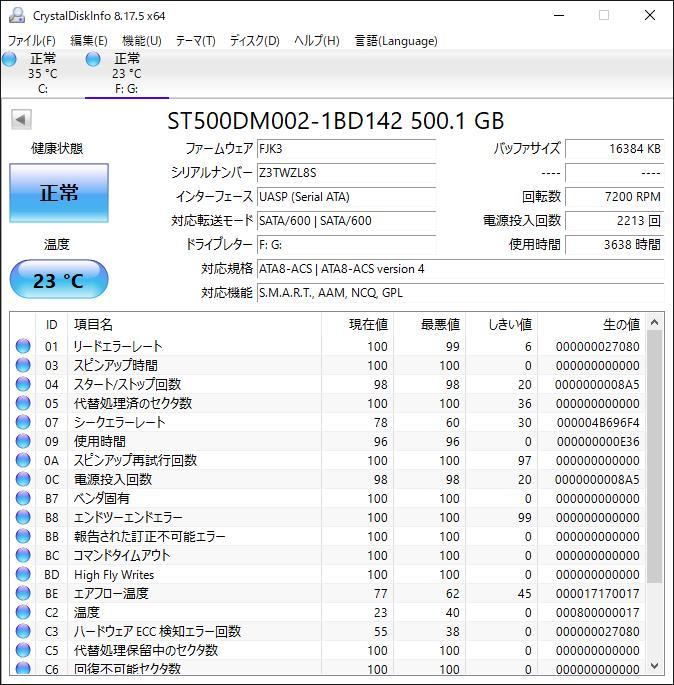
Task: Click the drive letter field F: G:
Action: coord(346,245)
